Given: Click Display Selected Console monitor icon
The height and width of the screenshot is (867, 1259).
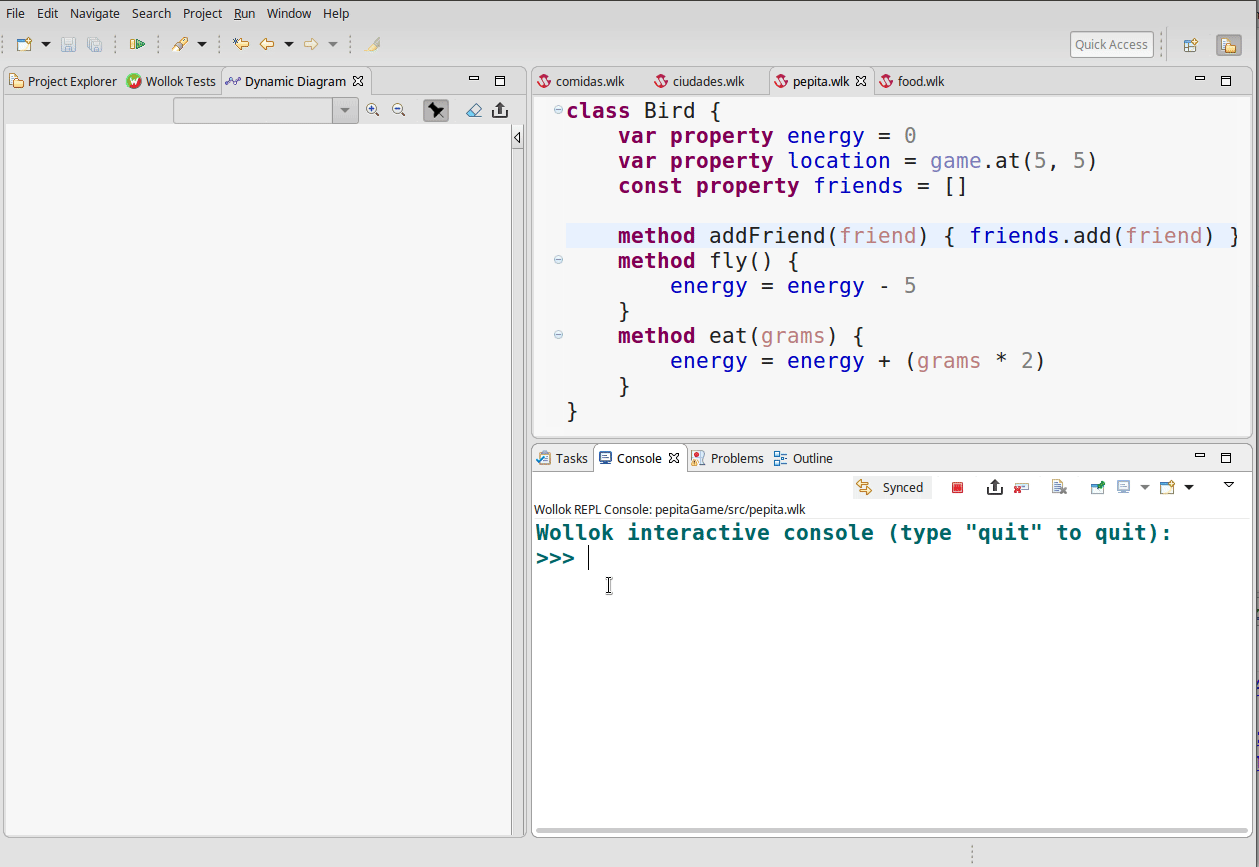Looking at the screenshot, I should click(x=1124, y=487).
